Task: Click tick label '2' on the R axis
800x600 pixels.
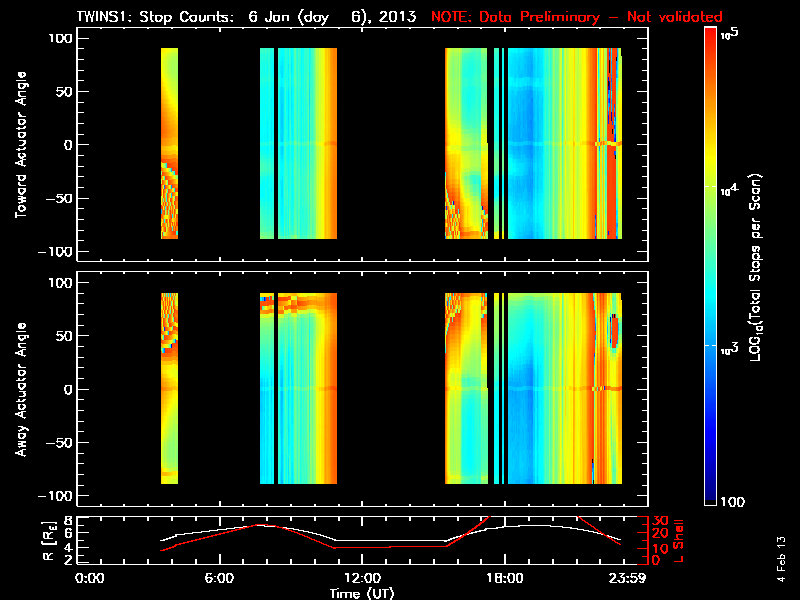Action: (x=68, y=560)
